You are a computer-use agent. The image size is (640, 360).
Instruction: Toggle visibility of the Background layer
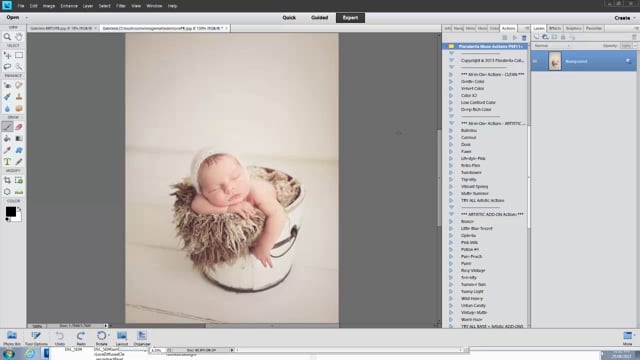coord(536,61)
